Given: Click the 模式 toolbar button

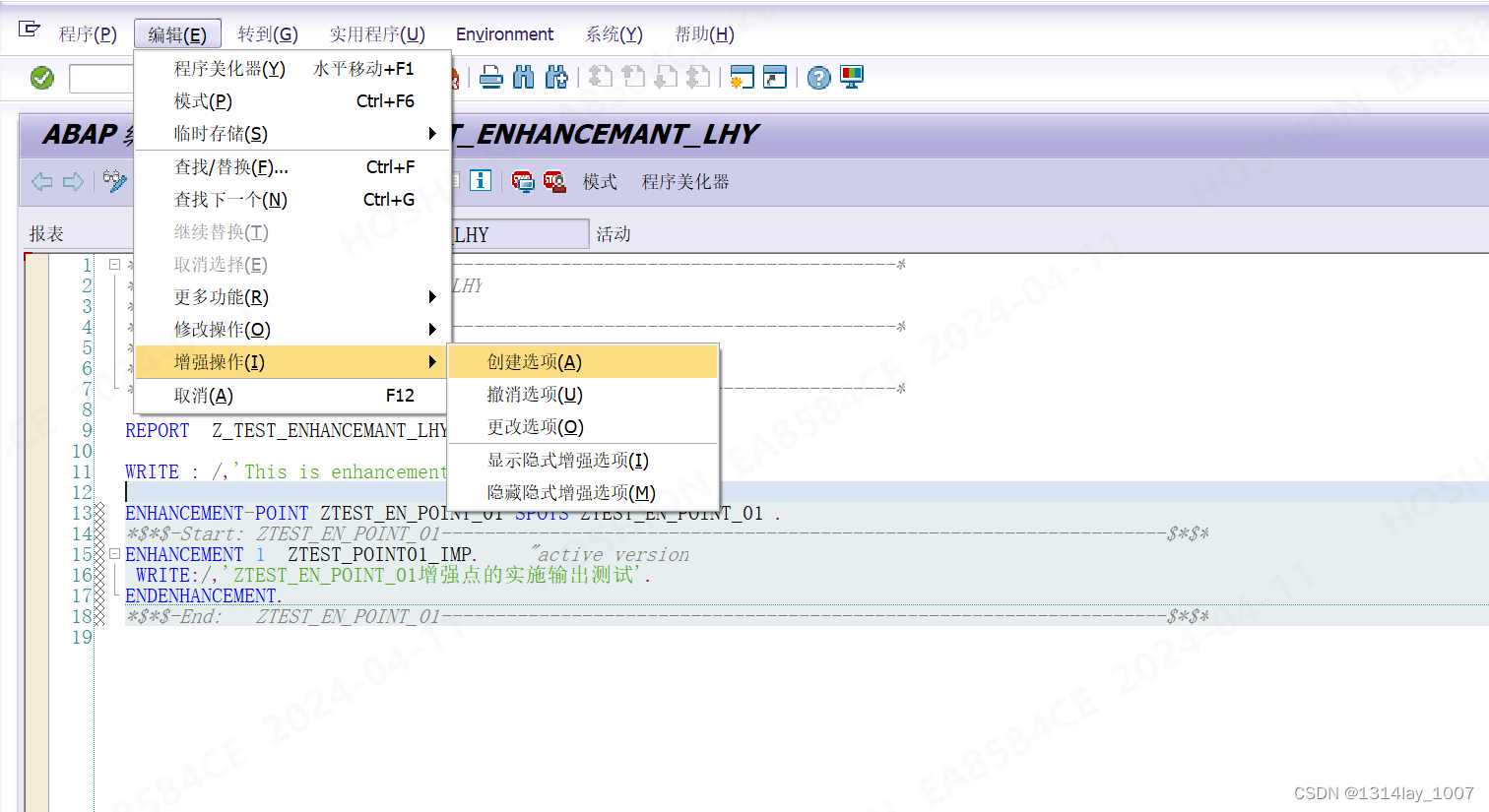Looking at the screenshot, I should point(600,181).
